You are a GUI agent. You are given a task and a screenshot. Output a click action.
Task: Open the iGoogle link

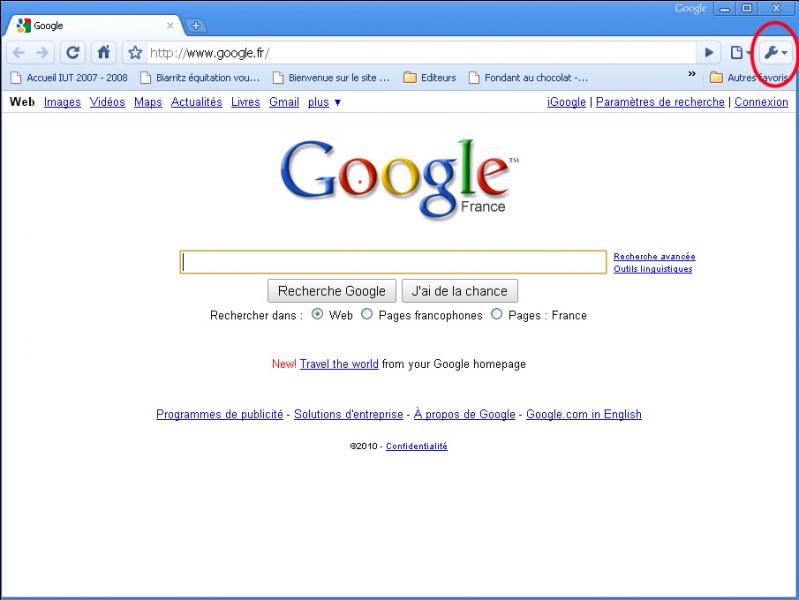tap(566, 102)
